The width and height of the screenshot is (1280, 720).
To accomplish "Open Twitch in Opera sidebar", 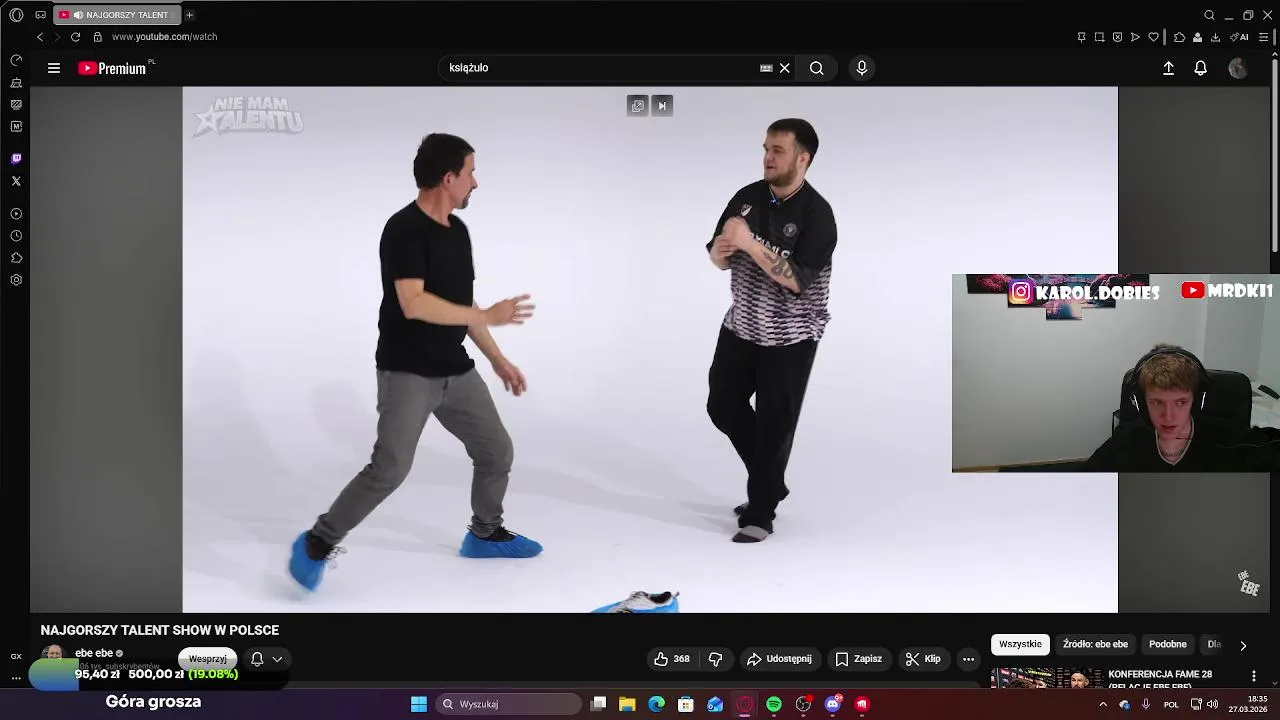I will click(16, 159).
